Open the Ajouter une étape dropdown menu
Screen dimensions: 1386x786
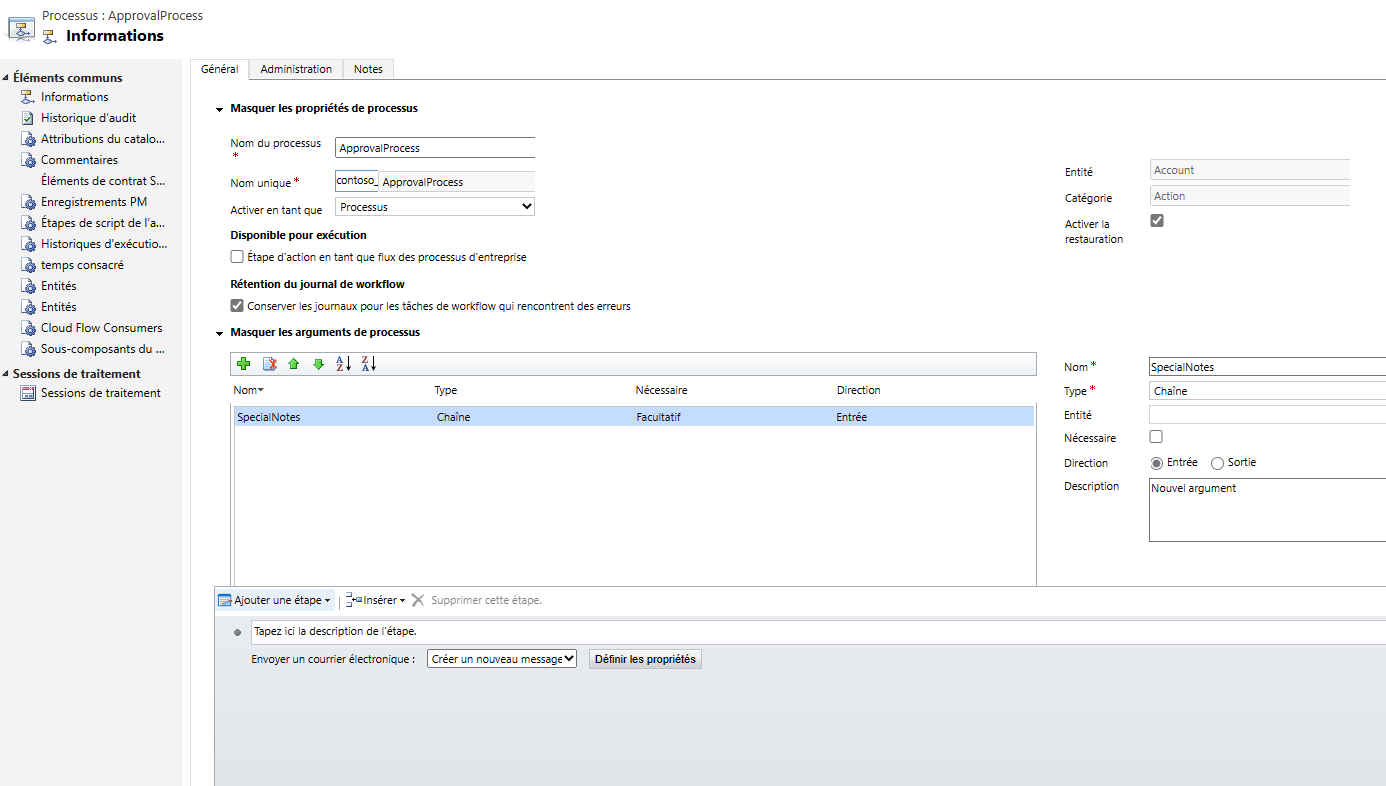[x=275, y=600]
